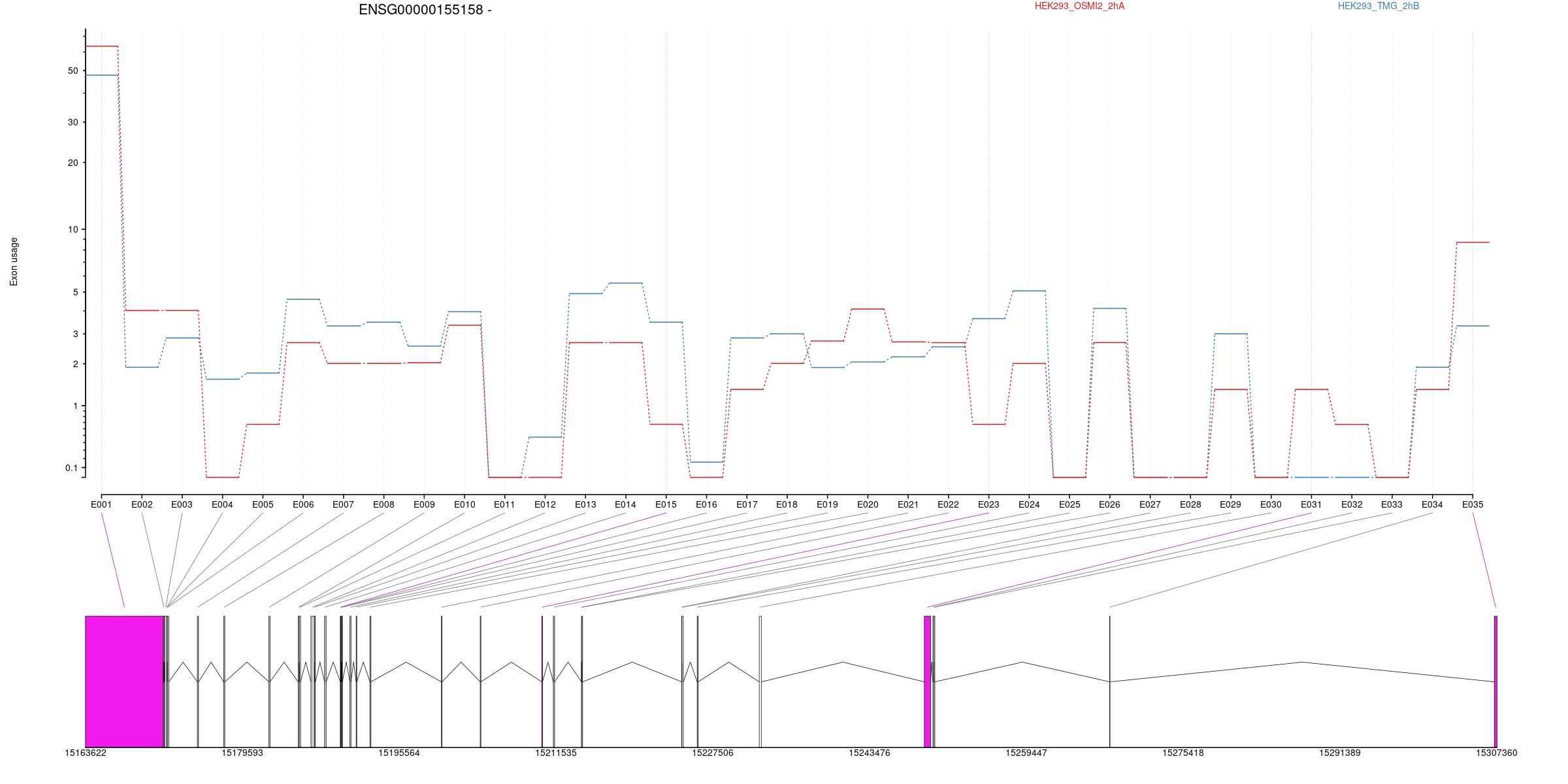Image resolution: width=1568 pixels, height=784 pixels.
Task: Click genomic coordinate 15291389
Action: pos(1340,753)
